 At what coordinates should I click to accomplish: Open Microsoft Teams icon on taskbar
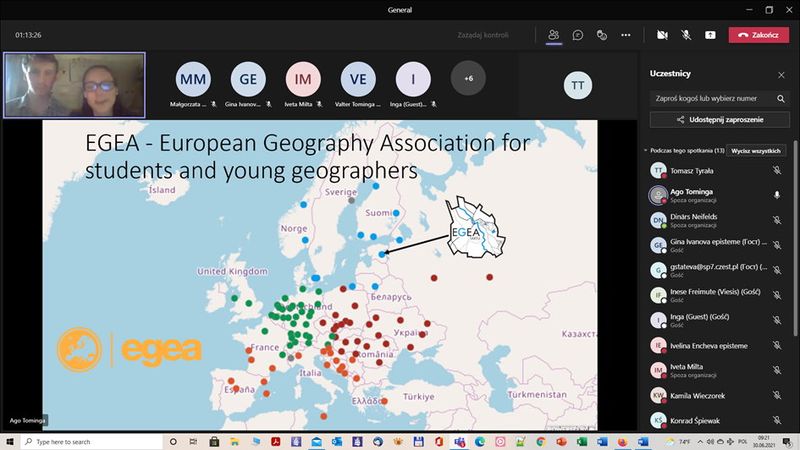460,441
